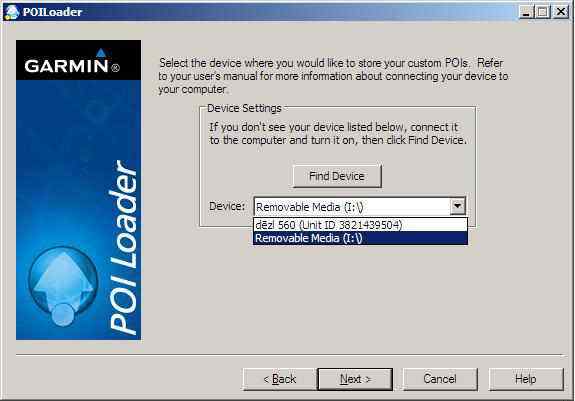Select dēzl 560 from the device list
This screenshot has height=401, width=575.
click(360, 225)
